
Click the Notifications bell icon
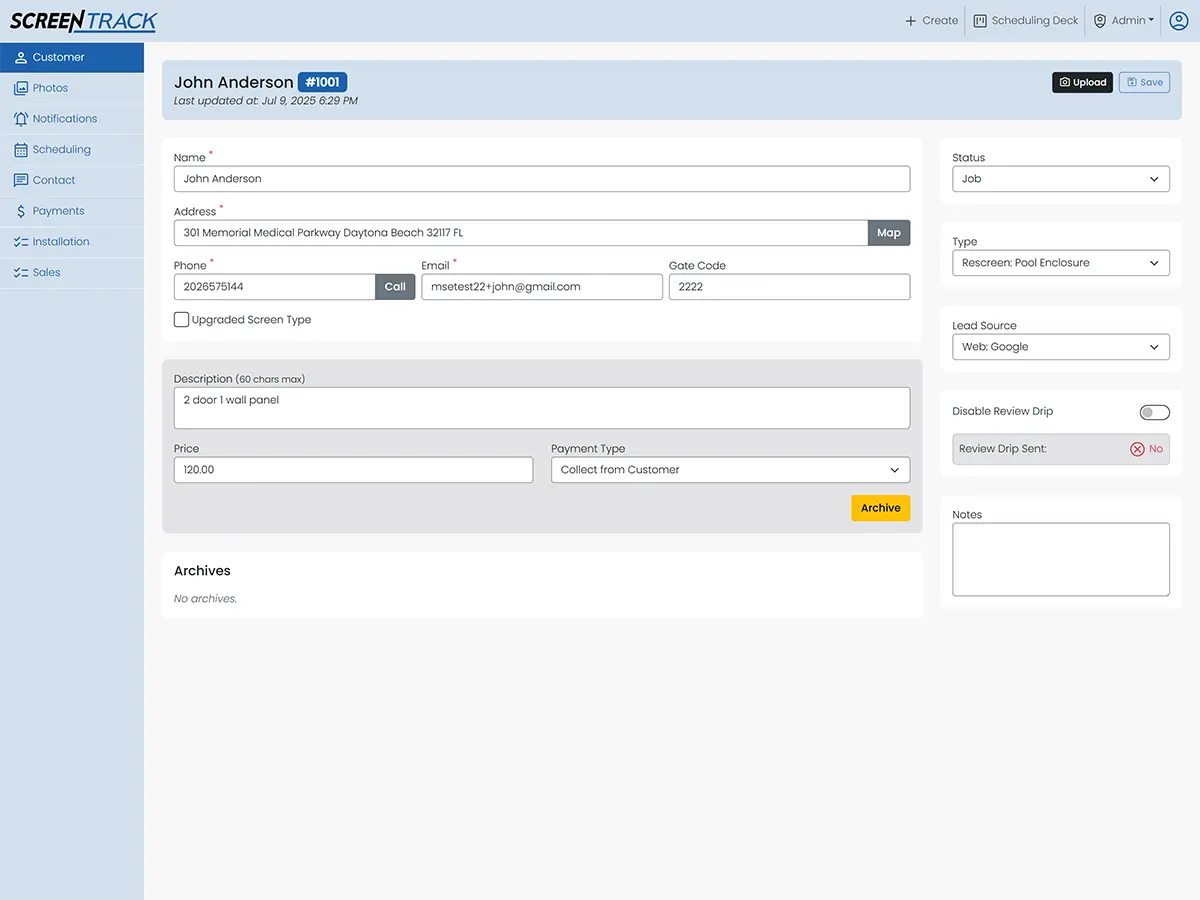pos(21,119)
